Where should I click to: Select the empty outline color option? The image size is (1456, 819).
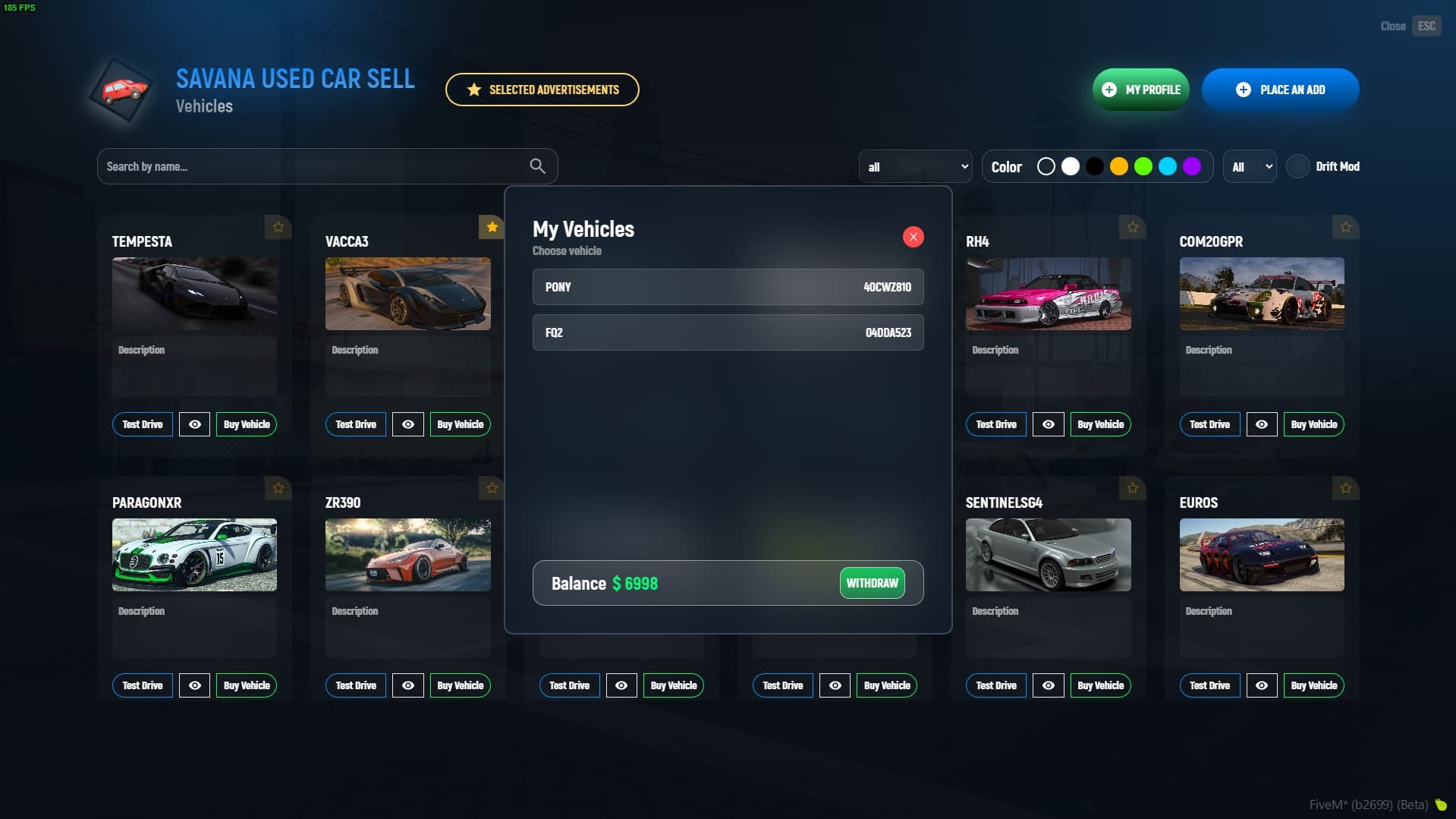click(1046, 166)
